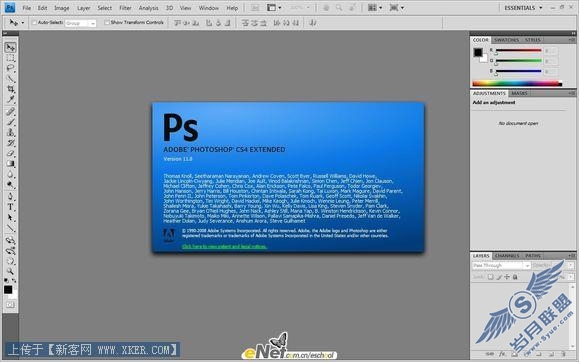Select the 3D Orbit camera tool
Viewport: 579px width, 362px height.
tap(10, 251)
